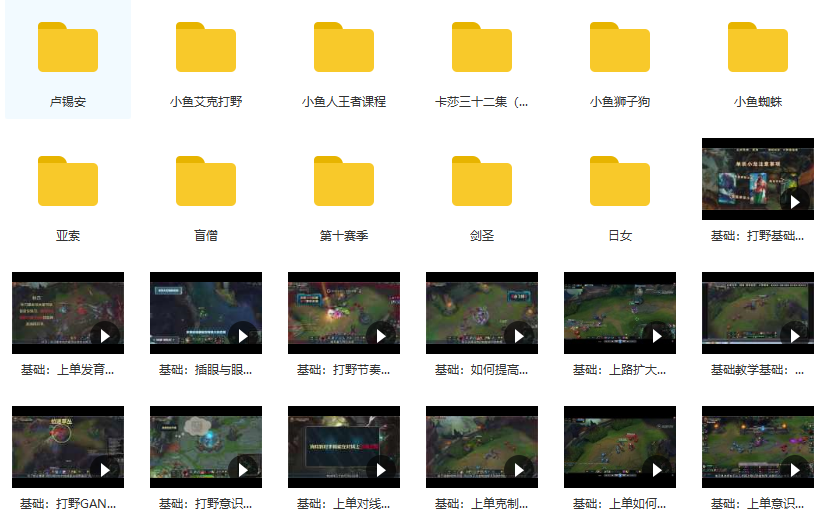Screen dimensions: 820x517
Task: Open the 小鱼蜘蛛 folder icon
Action: click(758, 47)
